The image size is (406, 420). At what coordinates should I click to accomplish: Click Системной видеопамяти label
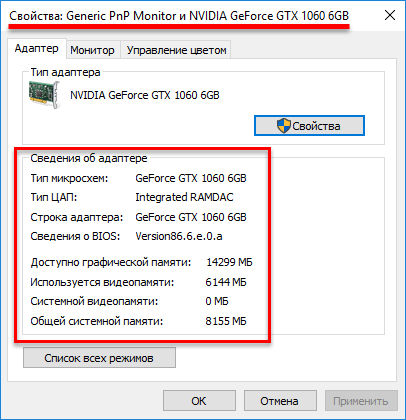tap(94, 301)
